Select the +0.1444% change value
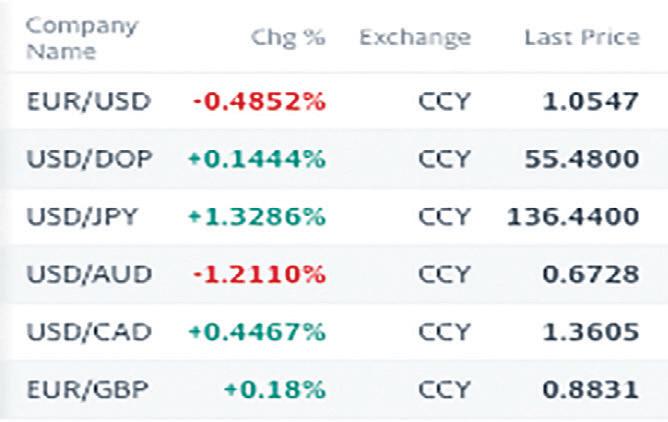This screenshot has width=668, height=422. coord(257,159)
